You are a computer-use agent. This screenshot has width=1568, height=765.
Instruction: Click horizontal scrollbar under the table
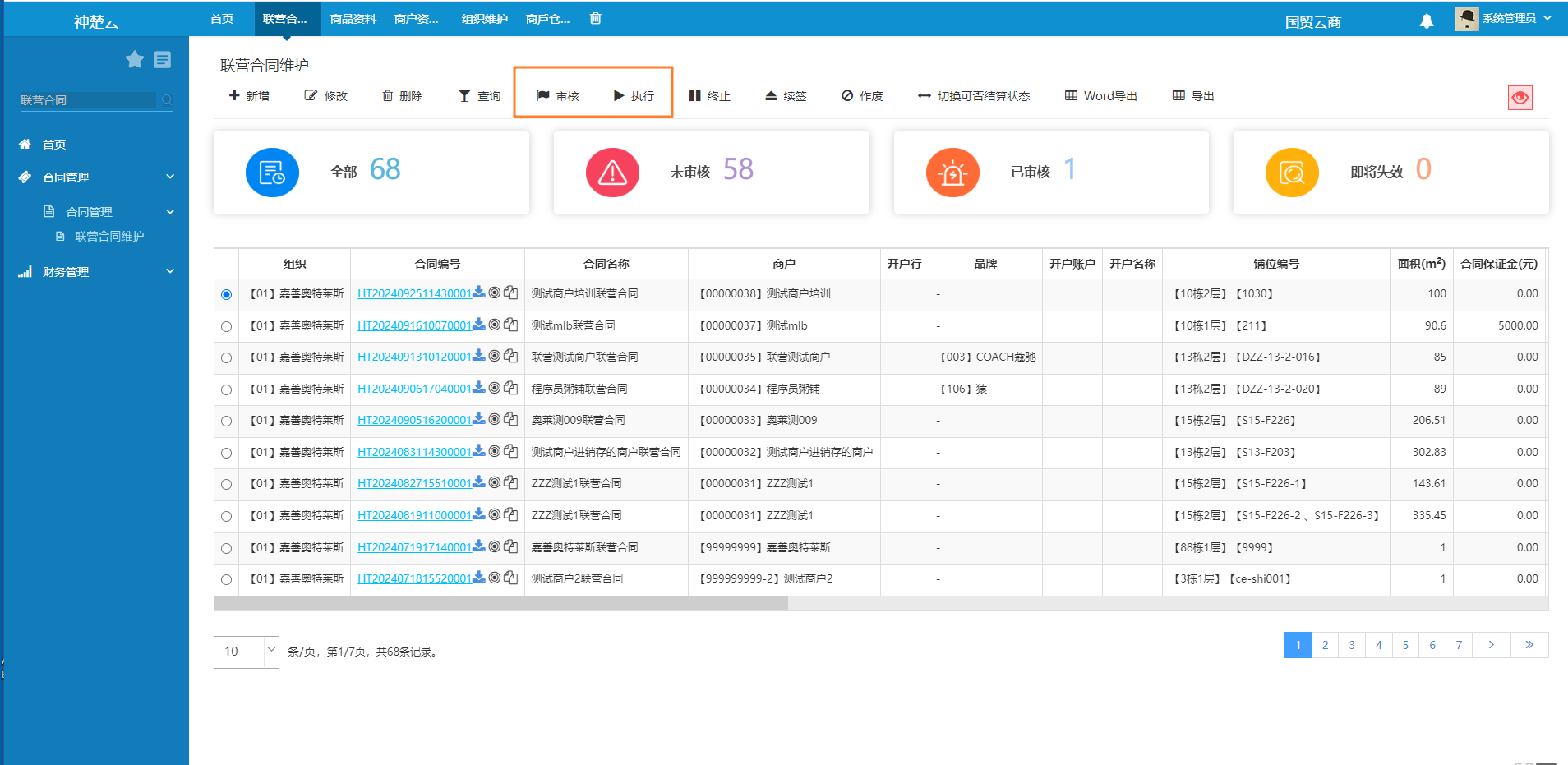pos(501,603)
